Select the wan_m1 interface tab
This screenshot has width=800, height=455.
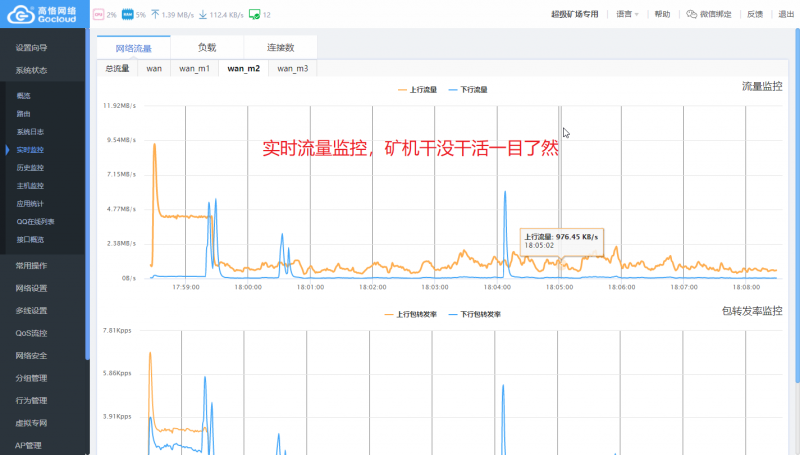coord(194,69)
